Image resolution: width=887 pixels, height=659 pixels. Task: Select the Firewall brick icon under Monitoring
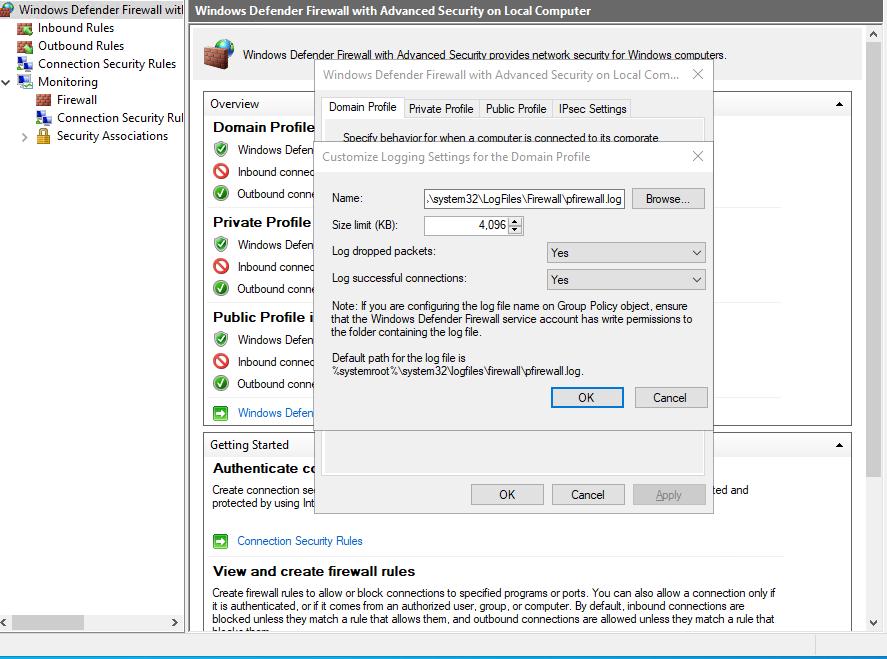44,100
